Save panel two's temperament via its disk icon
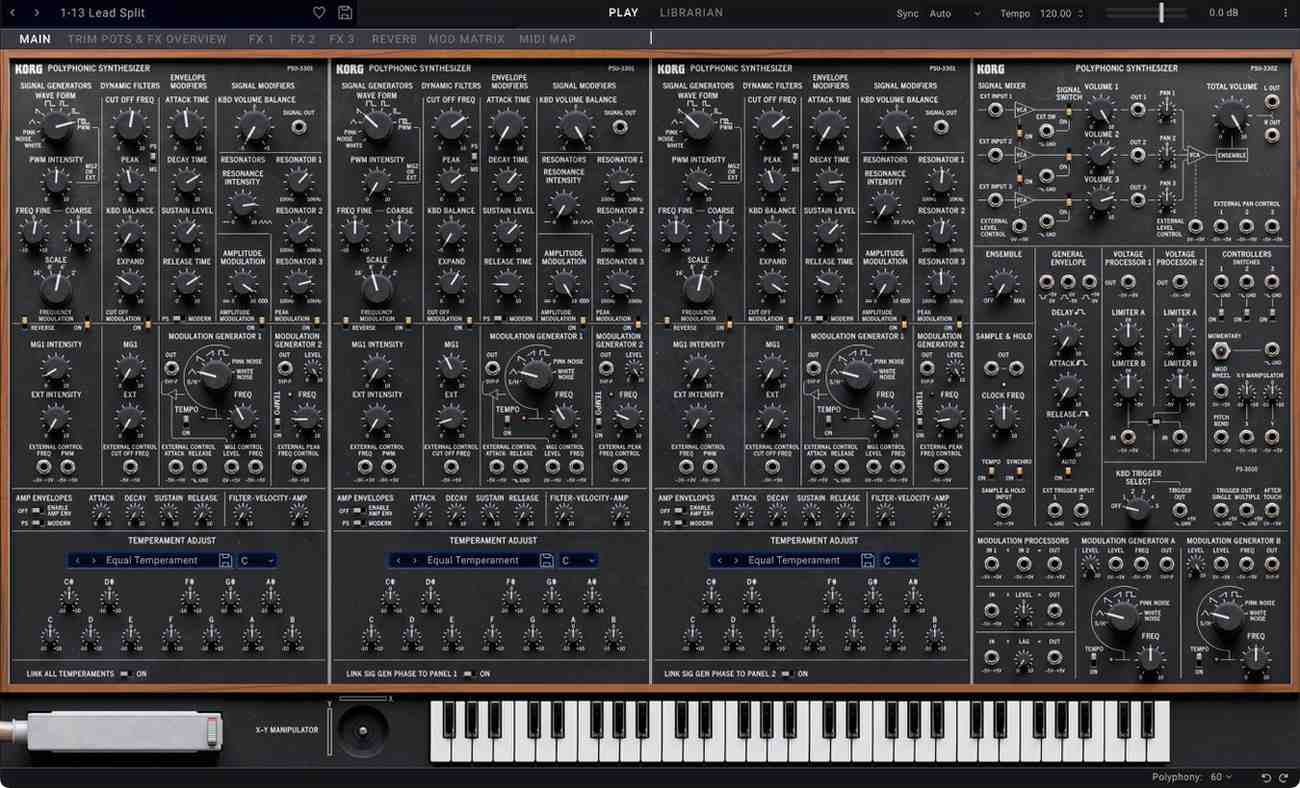Image resolution: width=1300 pixels, height=788 pixels. coord(546,560)
